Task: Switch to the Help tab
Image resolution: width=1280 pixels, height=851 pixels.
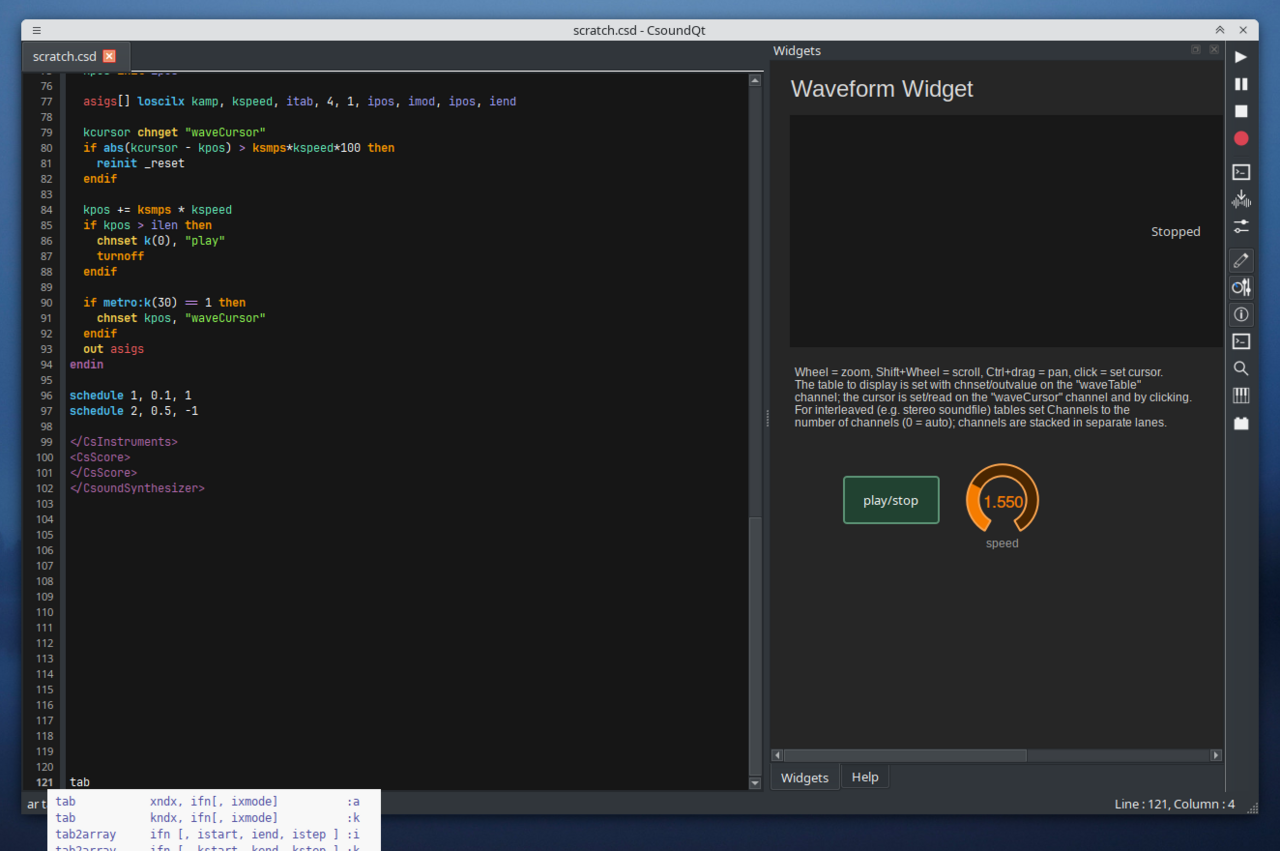Action: click(865, 777)
